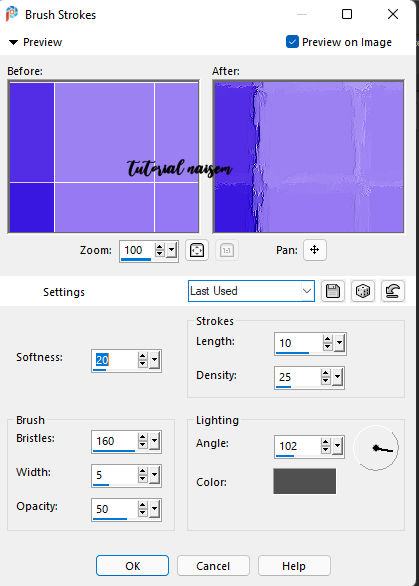419x586 pixels.
Task: Uncheck the Preview on Image checkbox
Action: tap(292, 42)
